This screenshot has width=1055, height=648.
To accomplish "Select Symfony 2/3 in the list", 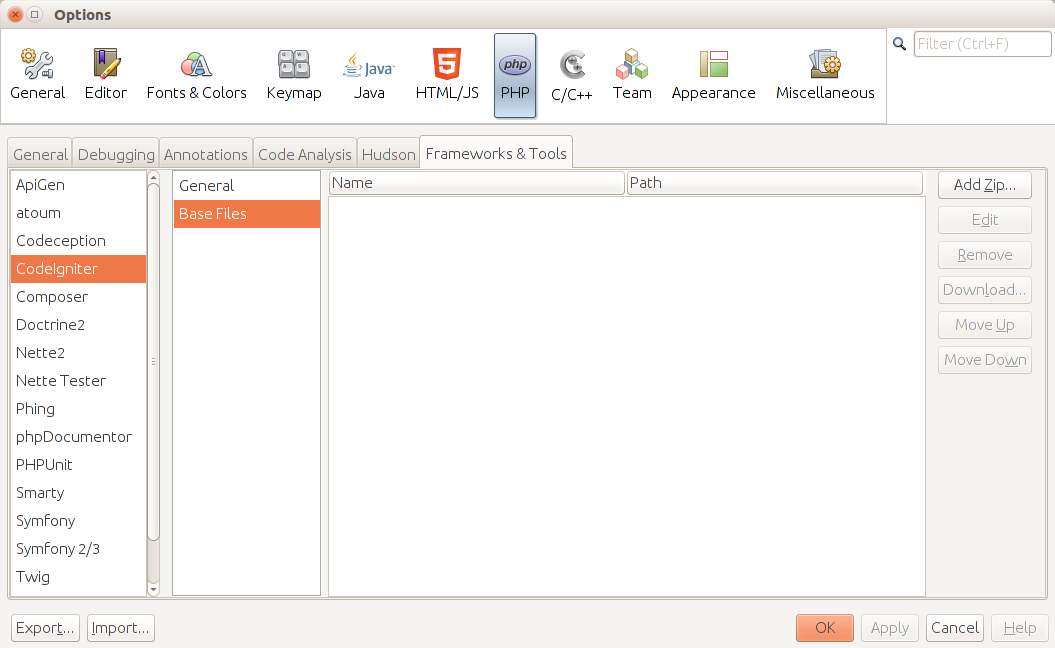I will (x=78, y=549).
